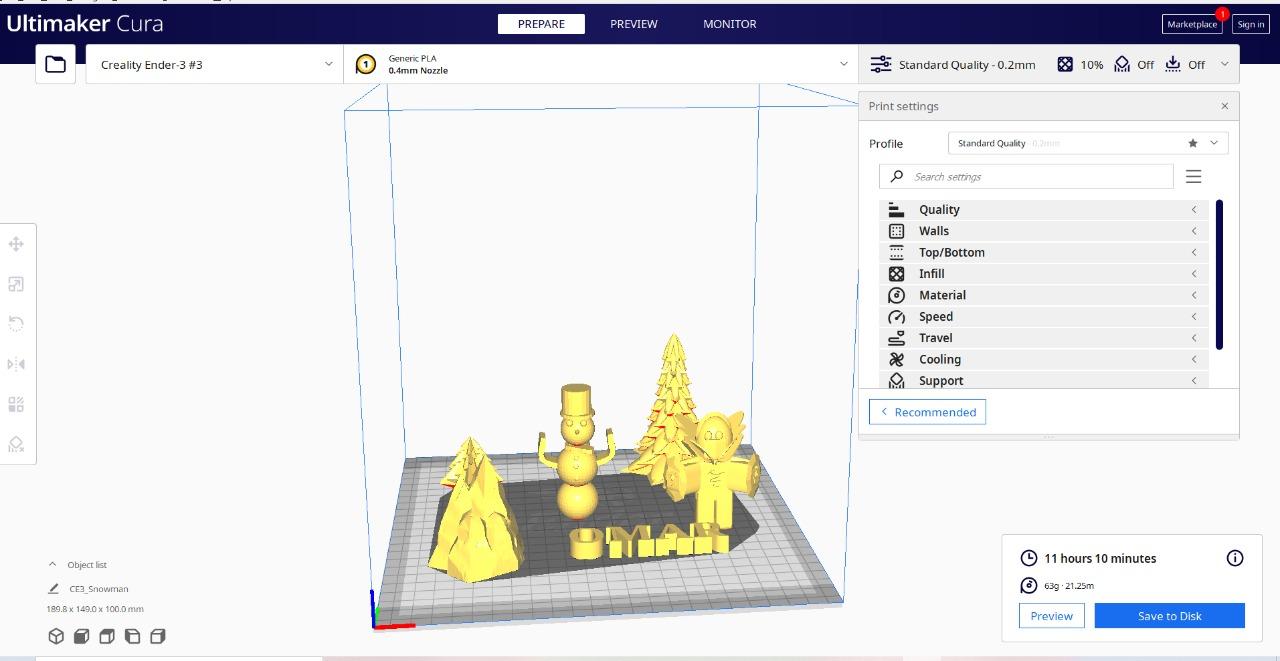The height and width of the screenshot is (661, 1280).
Task: Click Save to Disk button
Action: (x=1170, y=616)
